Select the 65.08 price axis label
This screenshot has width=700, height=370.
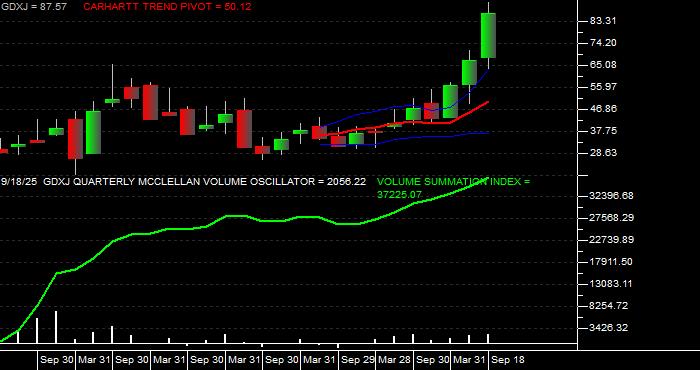point(604,65)
